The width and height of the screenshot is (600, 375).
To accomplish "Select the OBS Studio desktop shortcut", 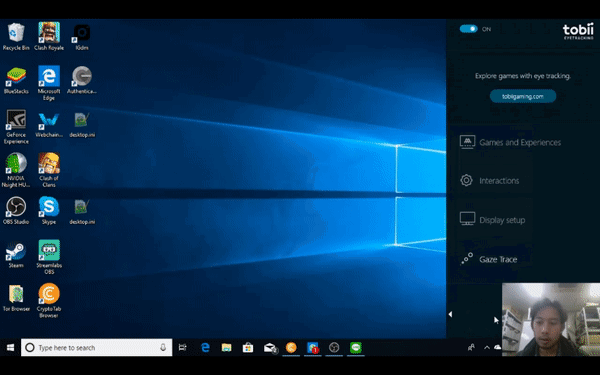I will (16, 210).
